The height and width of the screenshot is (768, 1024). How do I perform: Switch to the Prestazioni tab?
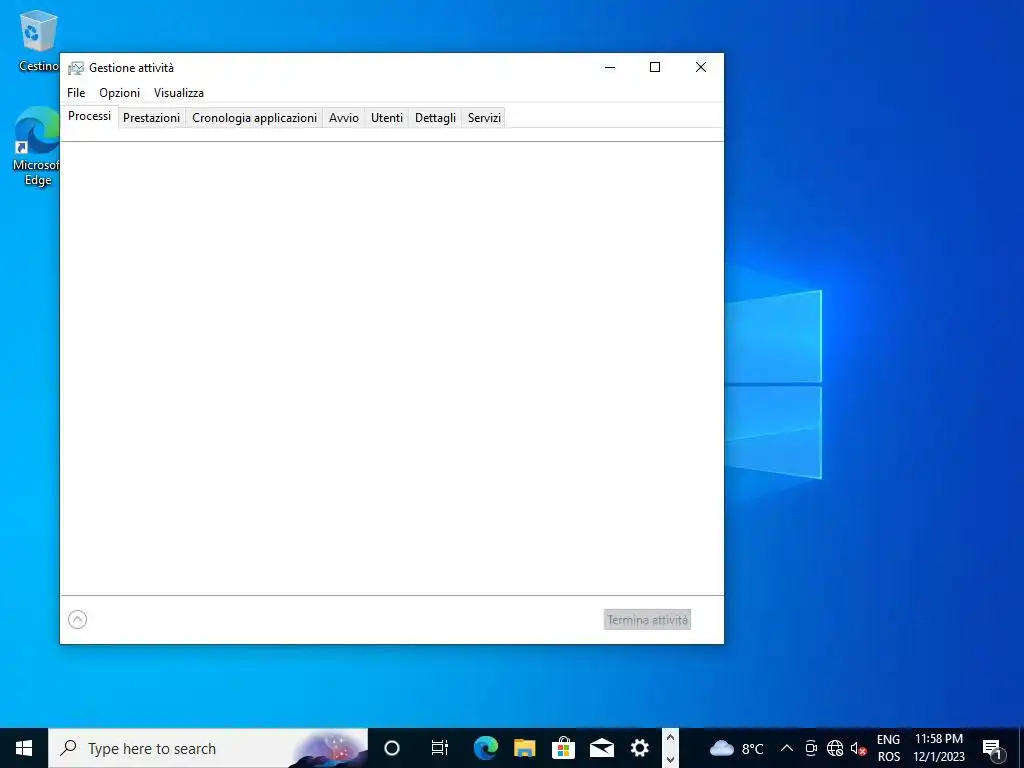point(152,118)
